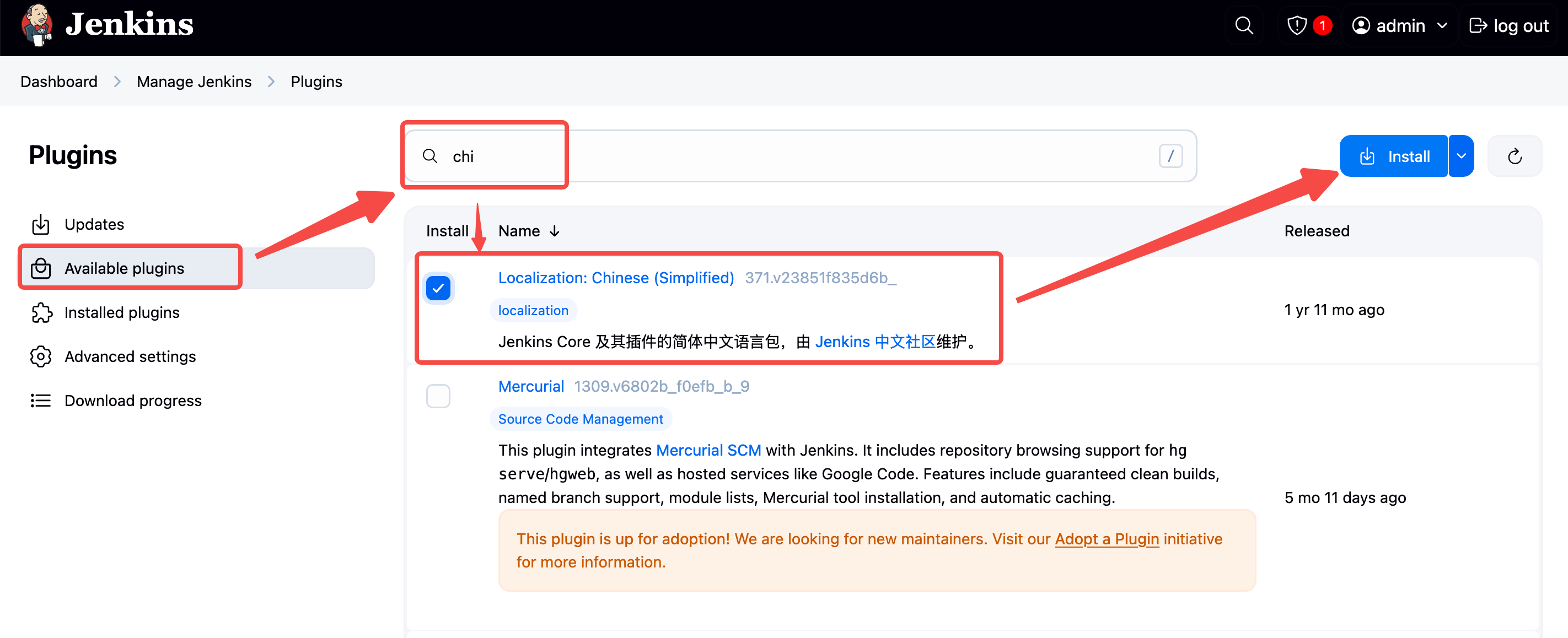Click the Install column header

[447, 231]
